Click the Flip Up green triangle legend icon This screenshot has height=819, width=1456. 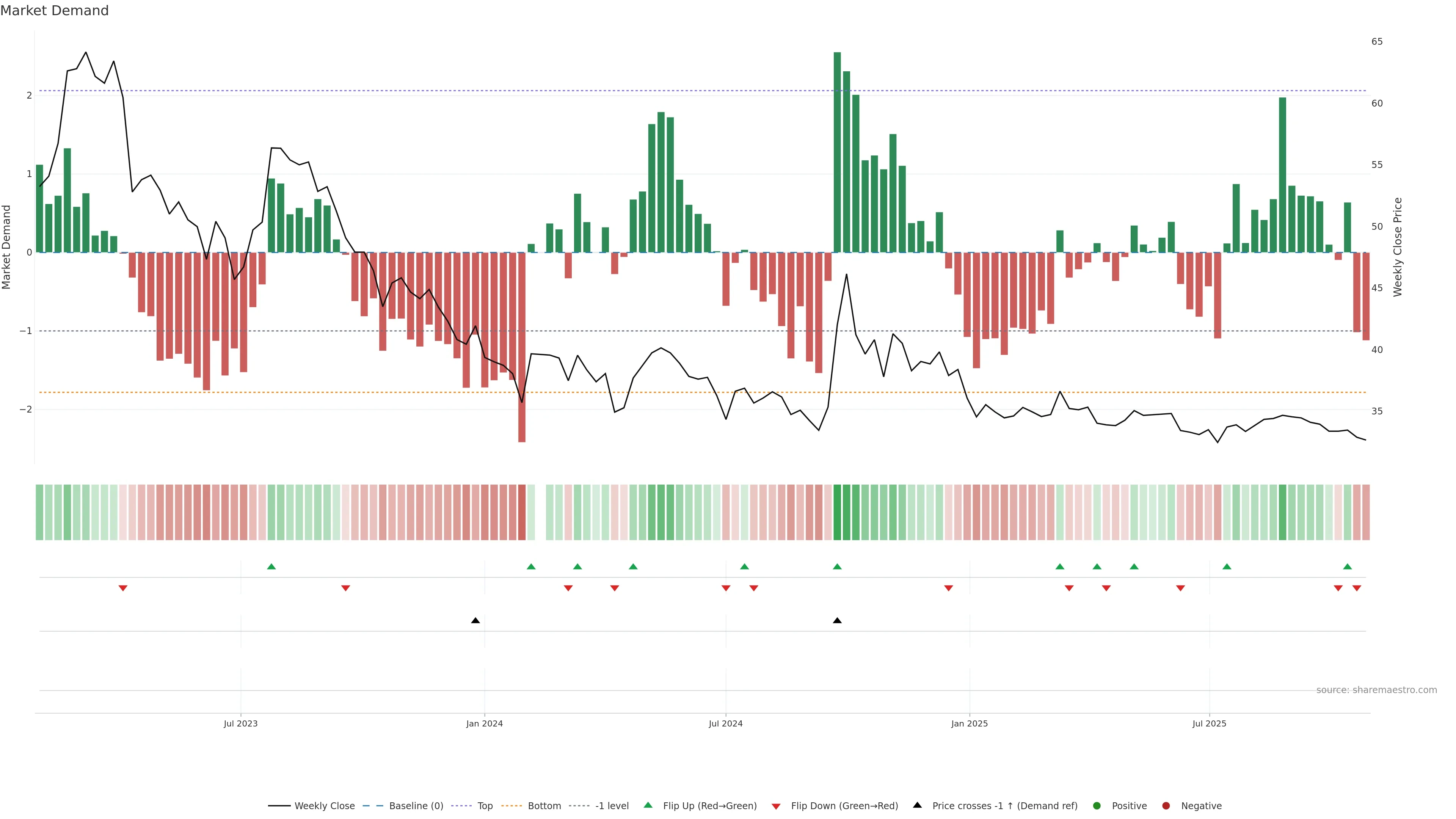point(648,805)
